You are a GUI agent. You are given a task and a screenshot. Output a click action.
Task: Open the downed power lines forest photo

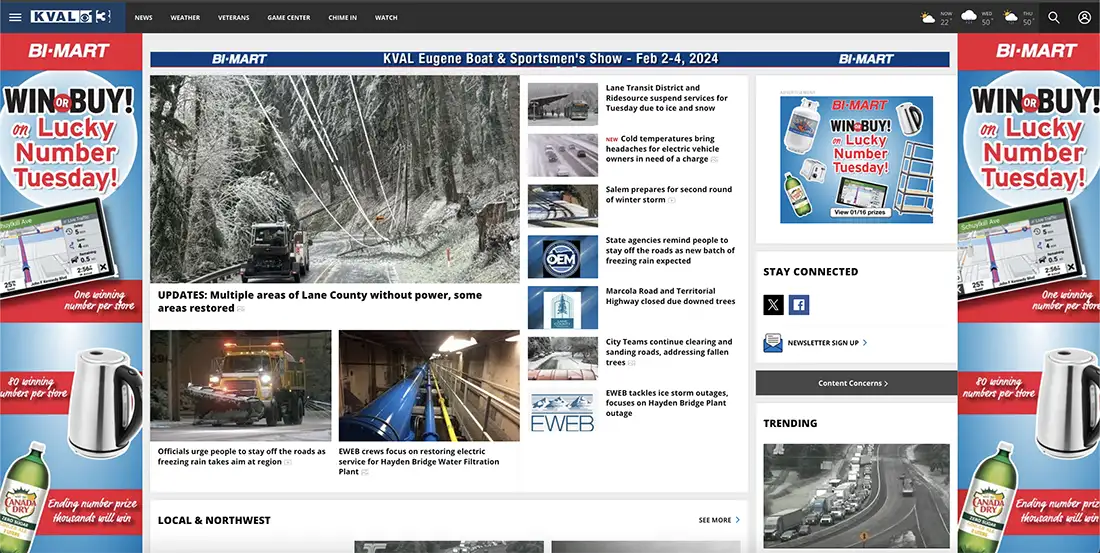pyautogui.click(x=335, y=179)
